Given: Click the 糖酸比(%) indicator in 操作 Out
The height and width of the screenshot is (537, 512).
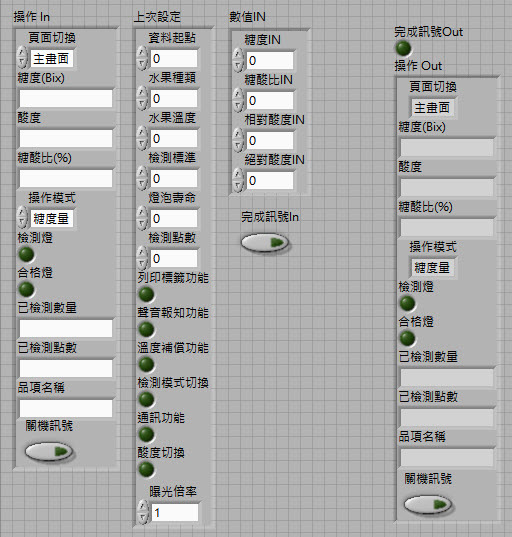Looking at the screenshot, I should (447, 227).
